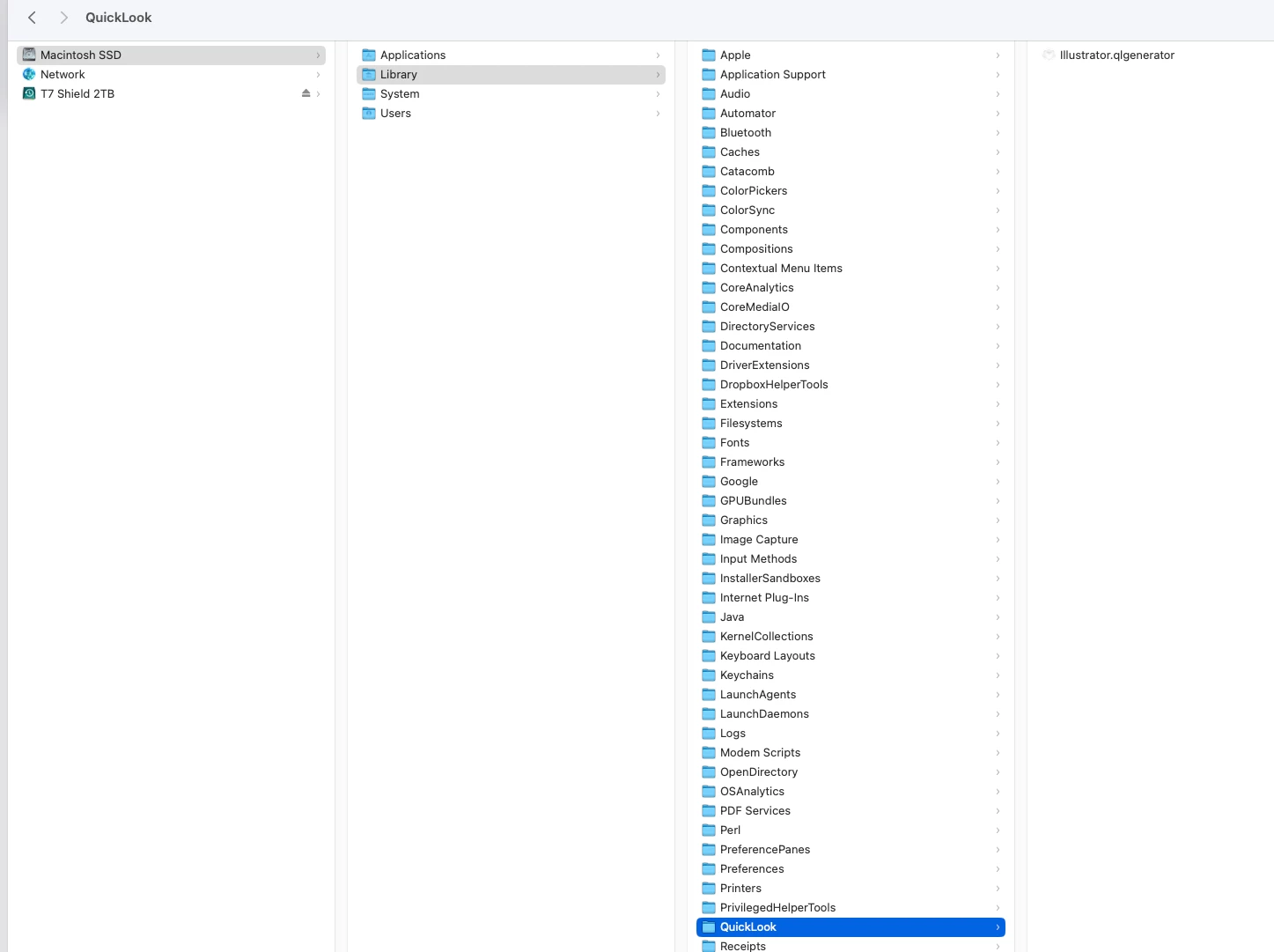1274x952 pixels.
Task: Select the DropboxHelperTools folder row
Action: (851, 384)
